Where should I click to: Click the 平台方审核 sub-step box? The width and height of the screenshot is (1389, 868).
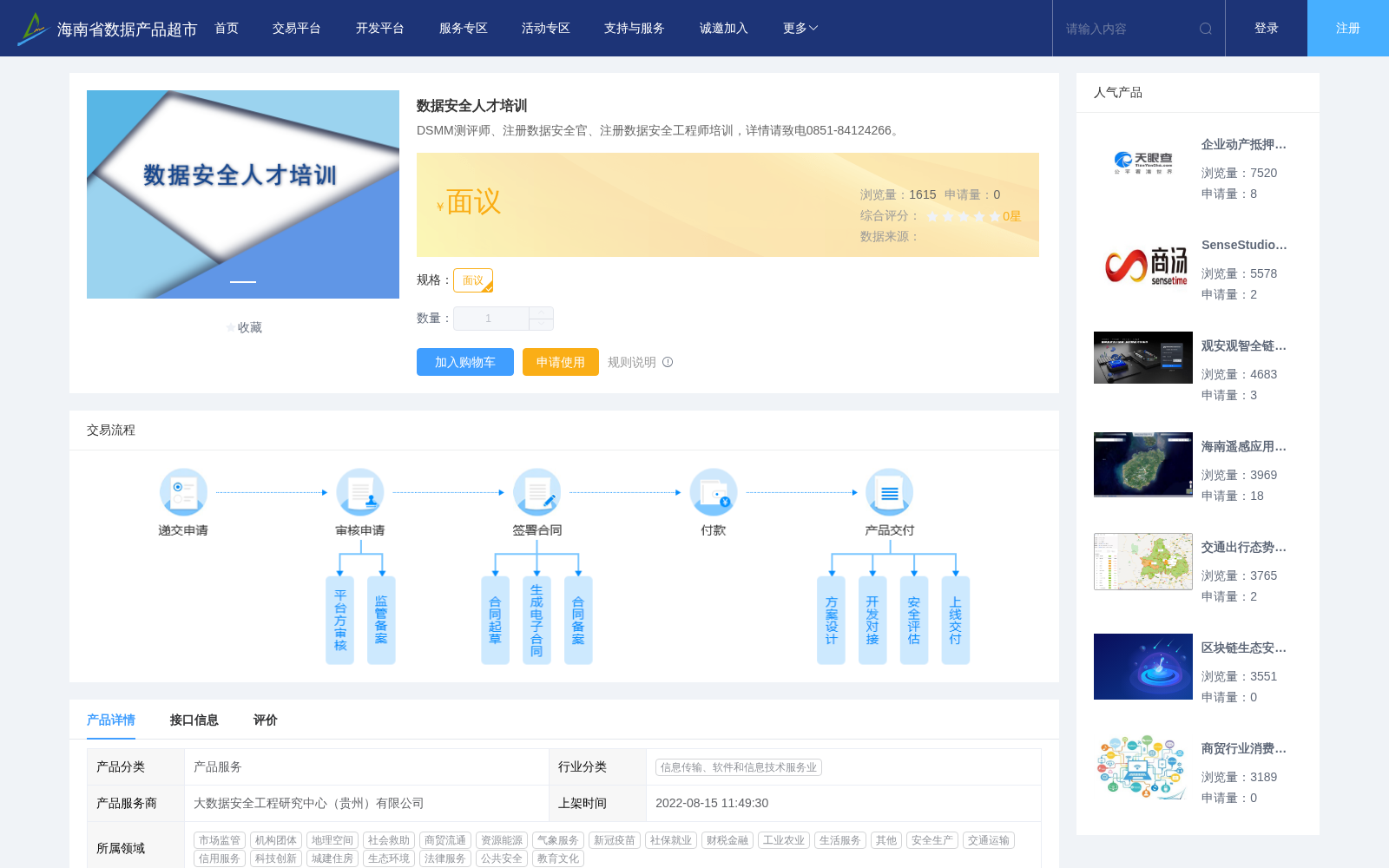[x=339, y=621]
